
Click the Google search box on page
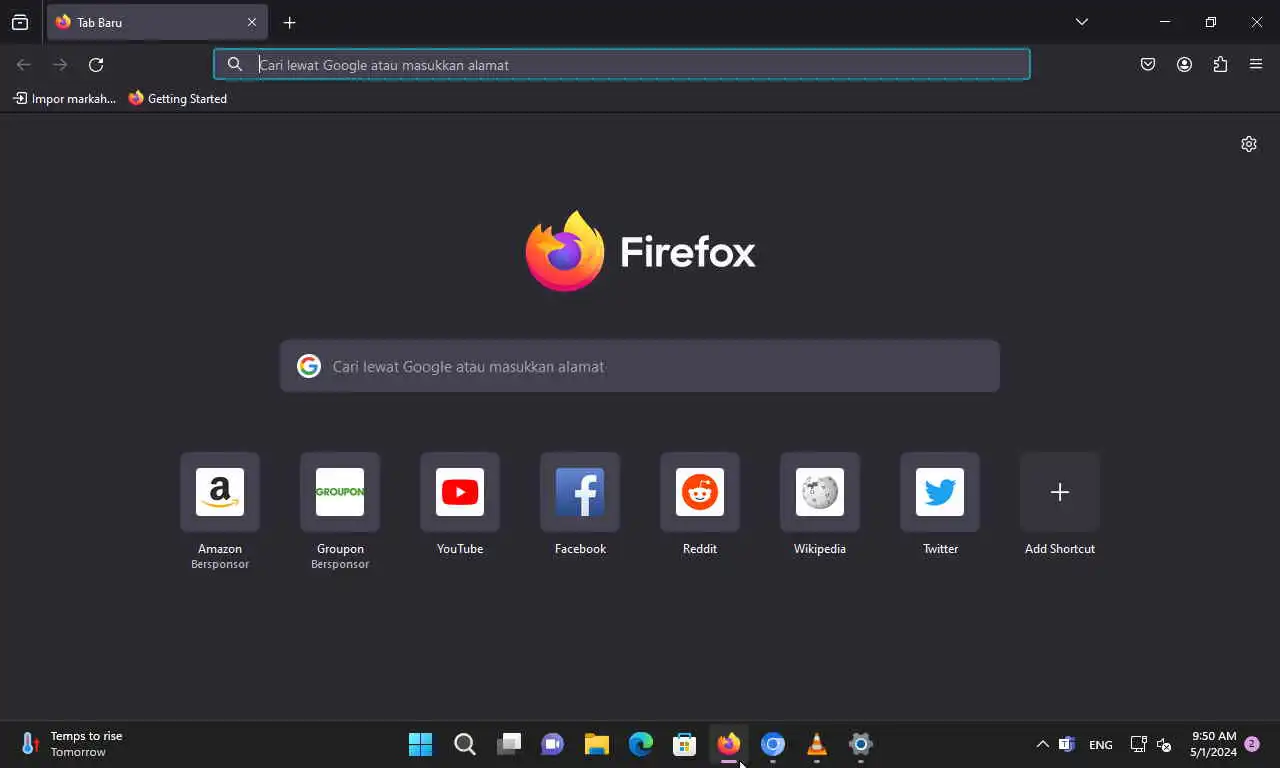click(639, 366)
